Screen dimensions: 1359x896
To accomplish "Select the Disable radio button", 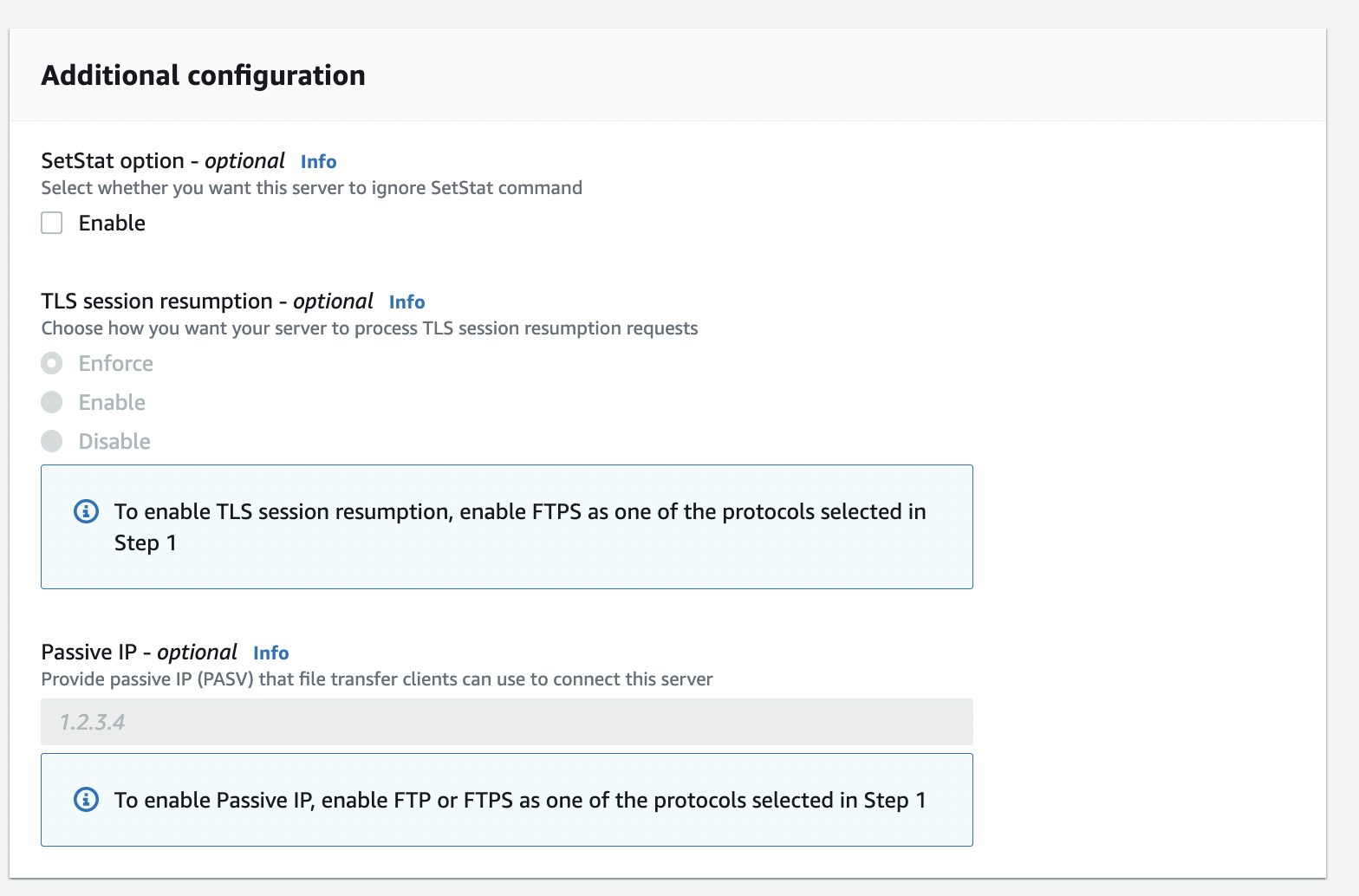I will click(52, 441).
